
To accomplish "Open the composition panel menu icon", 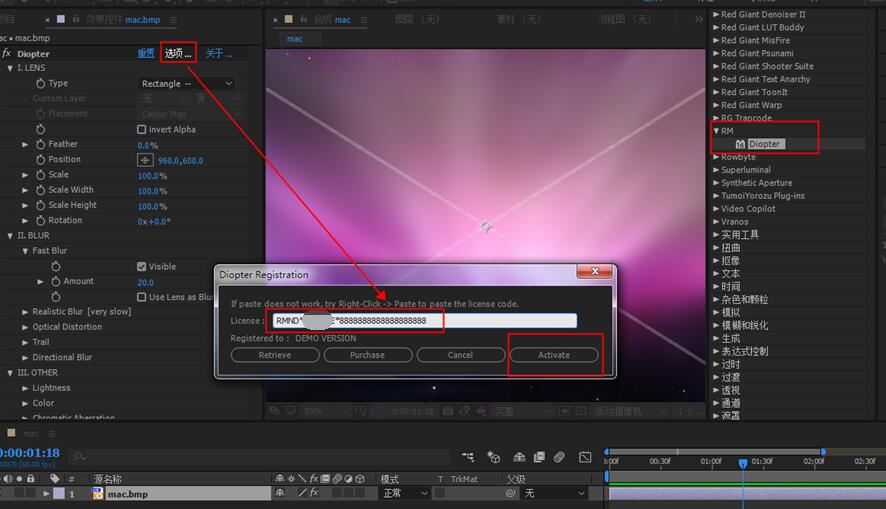I will point(363,20).
